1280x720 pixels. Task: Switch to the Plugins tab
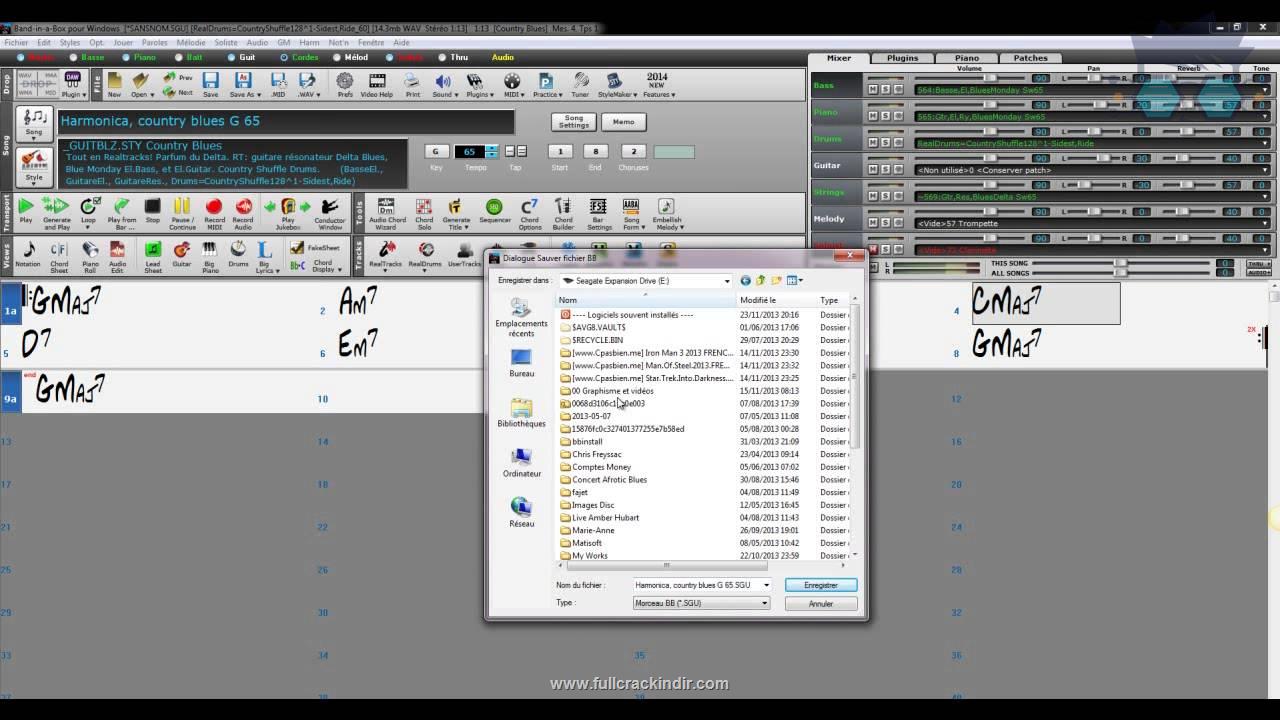902,58
